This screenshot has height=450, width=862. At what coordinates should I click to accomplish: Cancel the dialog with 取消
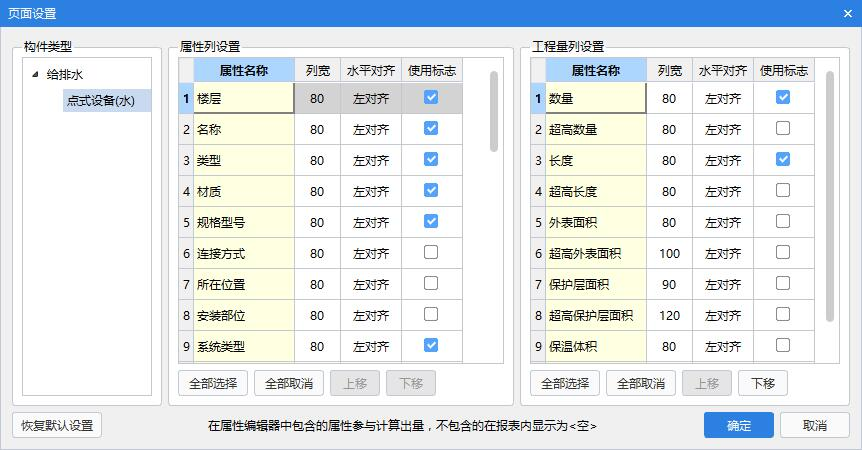point(814,425)
